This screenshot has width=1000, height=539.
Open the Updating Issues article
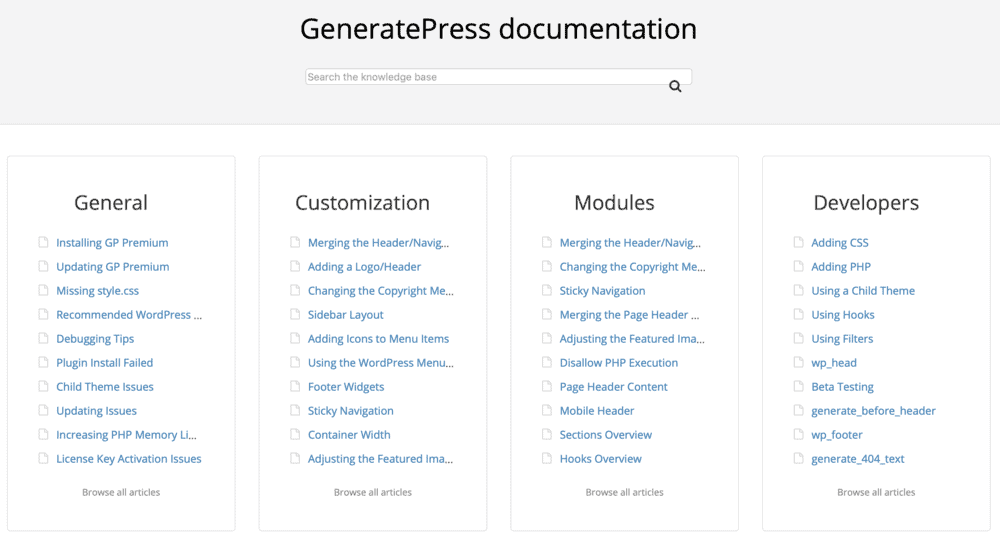click(x=96, y=411)
